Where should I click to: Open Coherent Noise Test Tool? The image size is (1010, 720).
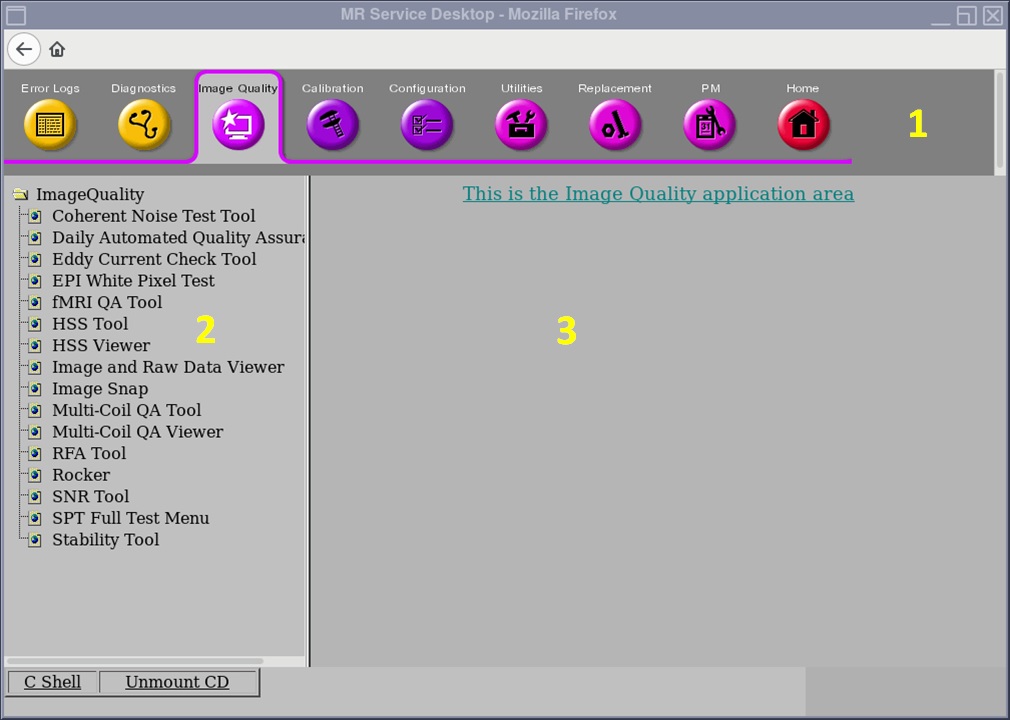(153, 216)
